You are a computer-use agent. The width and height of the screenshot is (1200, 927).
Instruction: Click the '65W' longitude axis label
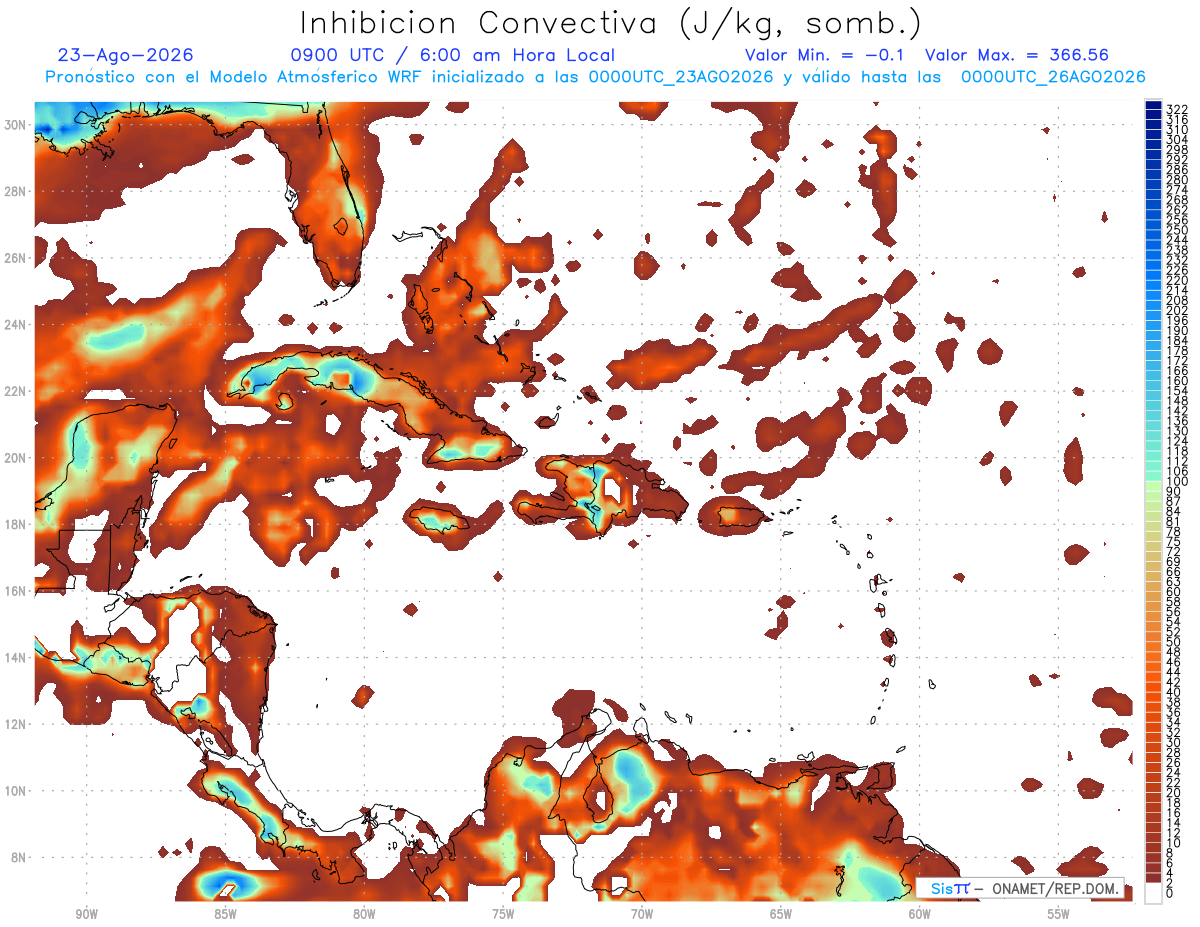click(781, 914)
